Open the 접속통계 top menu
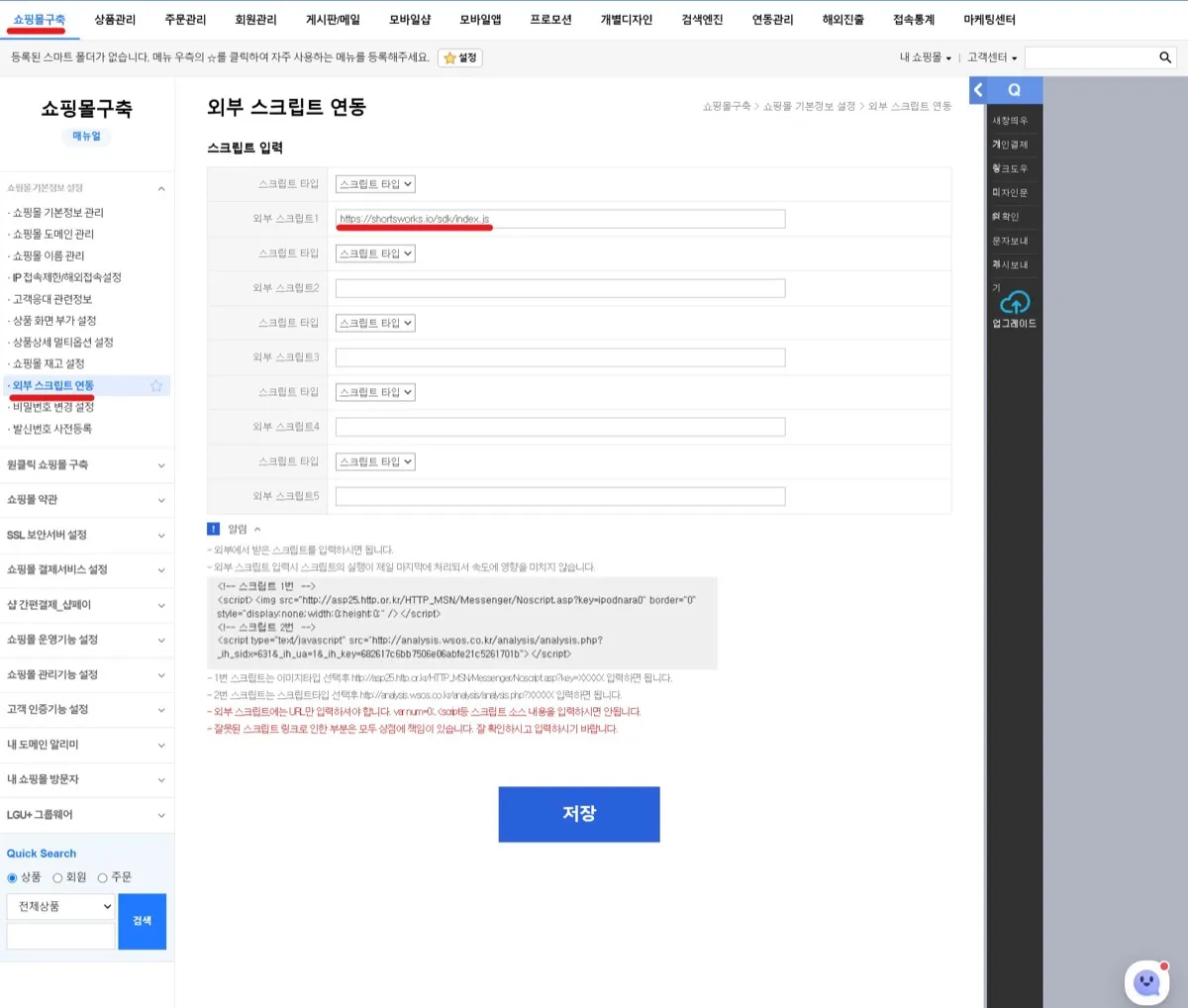Image resolution: width=1188 pixels, height=1008 pixels. pyautogui.click(x=913, y=20)
